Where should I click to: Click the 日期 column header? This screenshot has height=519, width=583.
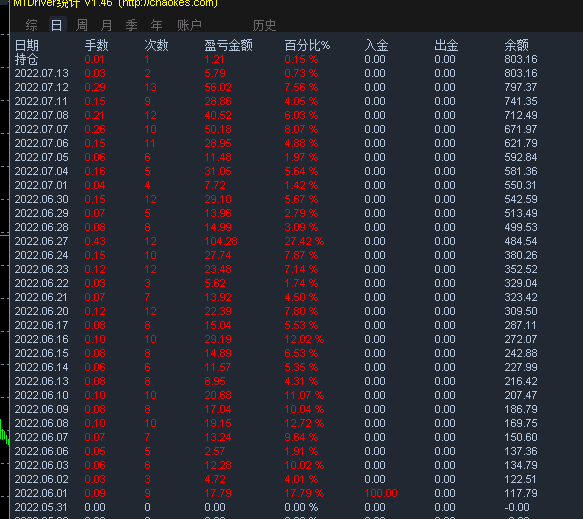coord(27,45)
